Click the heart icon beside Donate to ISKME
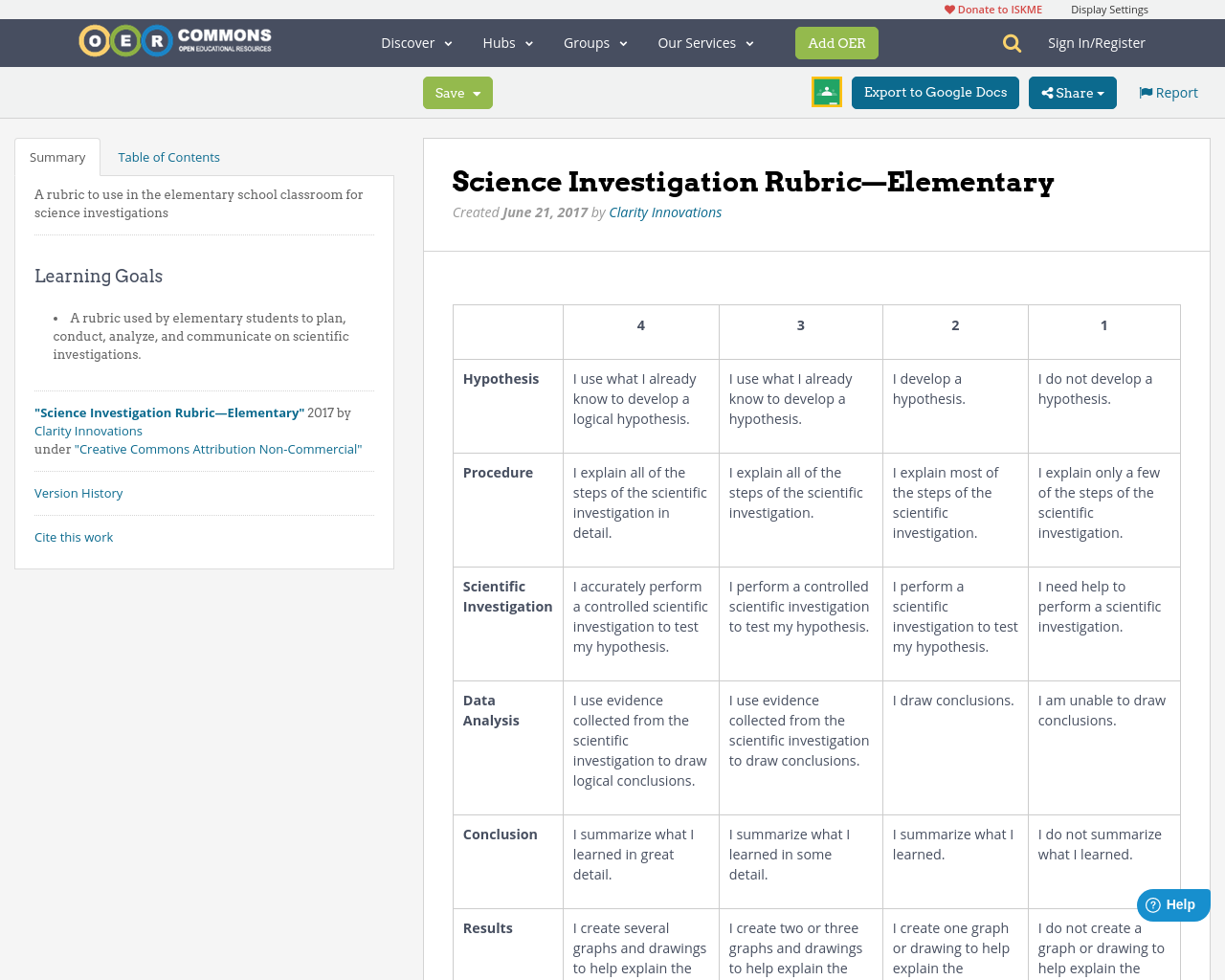 click(948, 8)
